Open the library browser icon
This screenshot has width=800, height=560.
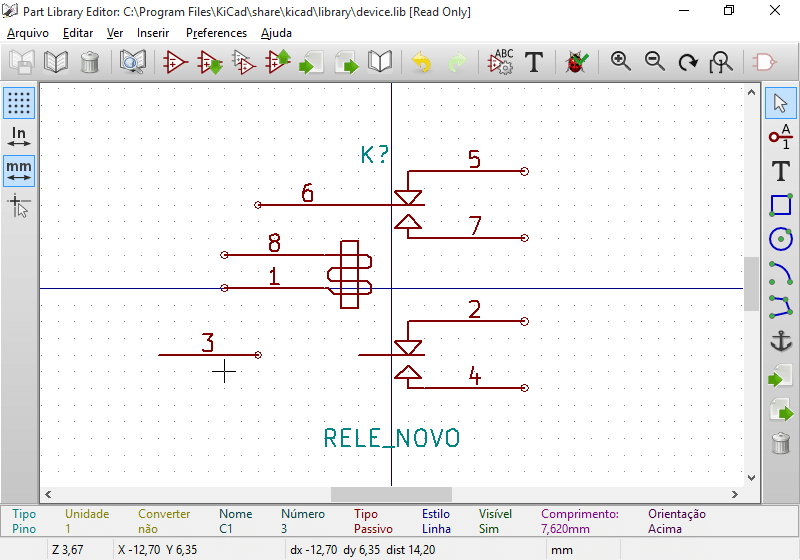coord(132,62)
